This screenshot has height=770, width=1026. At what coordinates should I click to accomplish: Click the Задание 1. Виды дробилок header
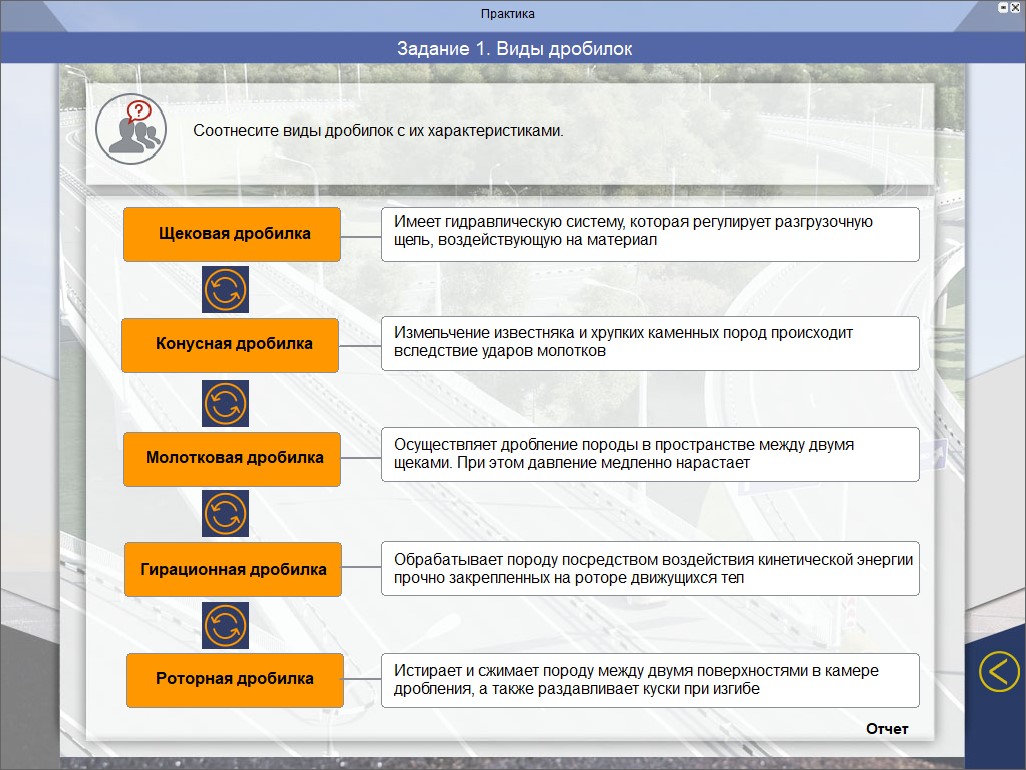(x=514, y=49)
